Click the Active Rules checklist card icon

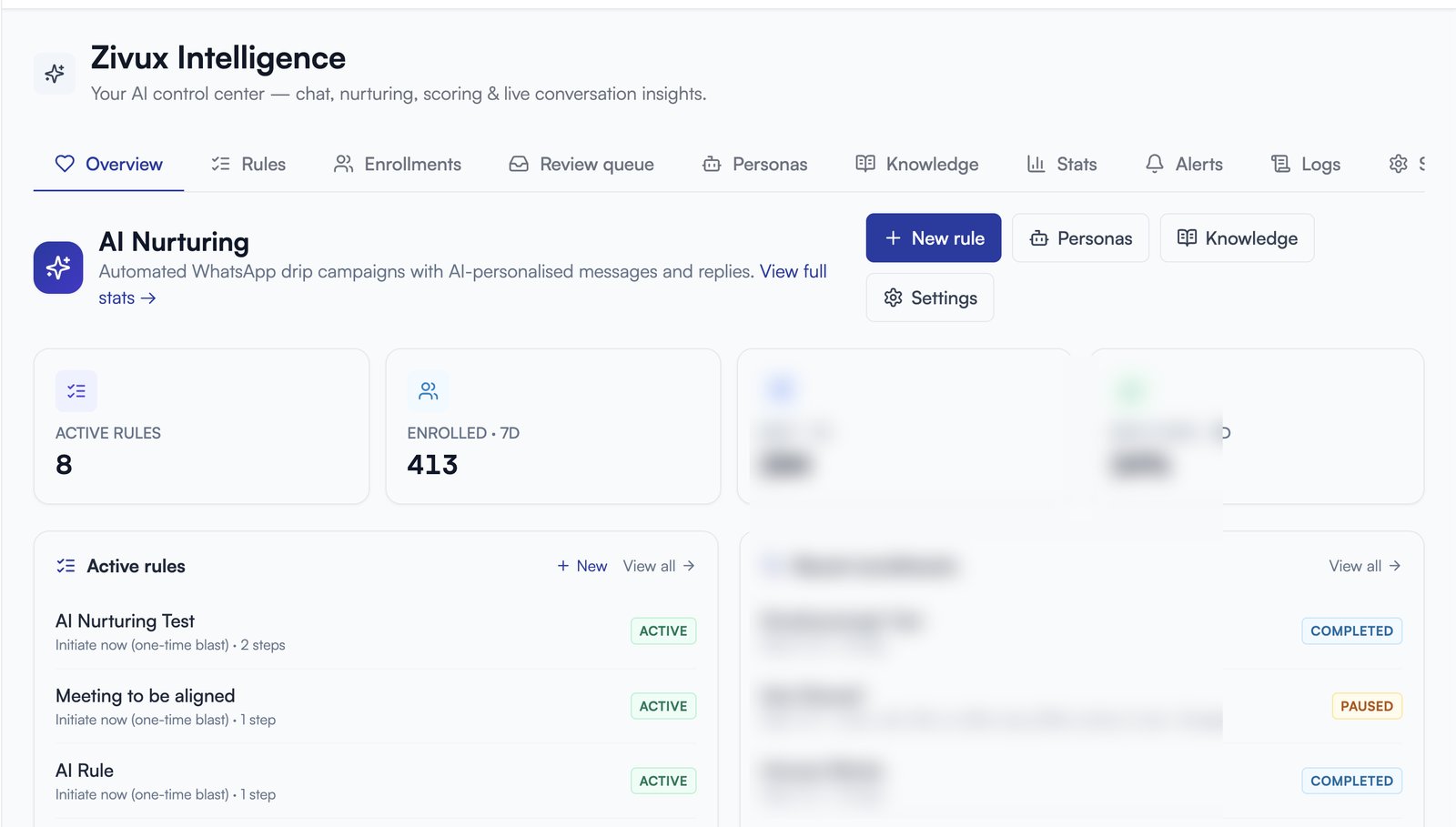[x=76, y=391]
